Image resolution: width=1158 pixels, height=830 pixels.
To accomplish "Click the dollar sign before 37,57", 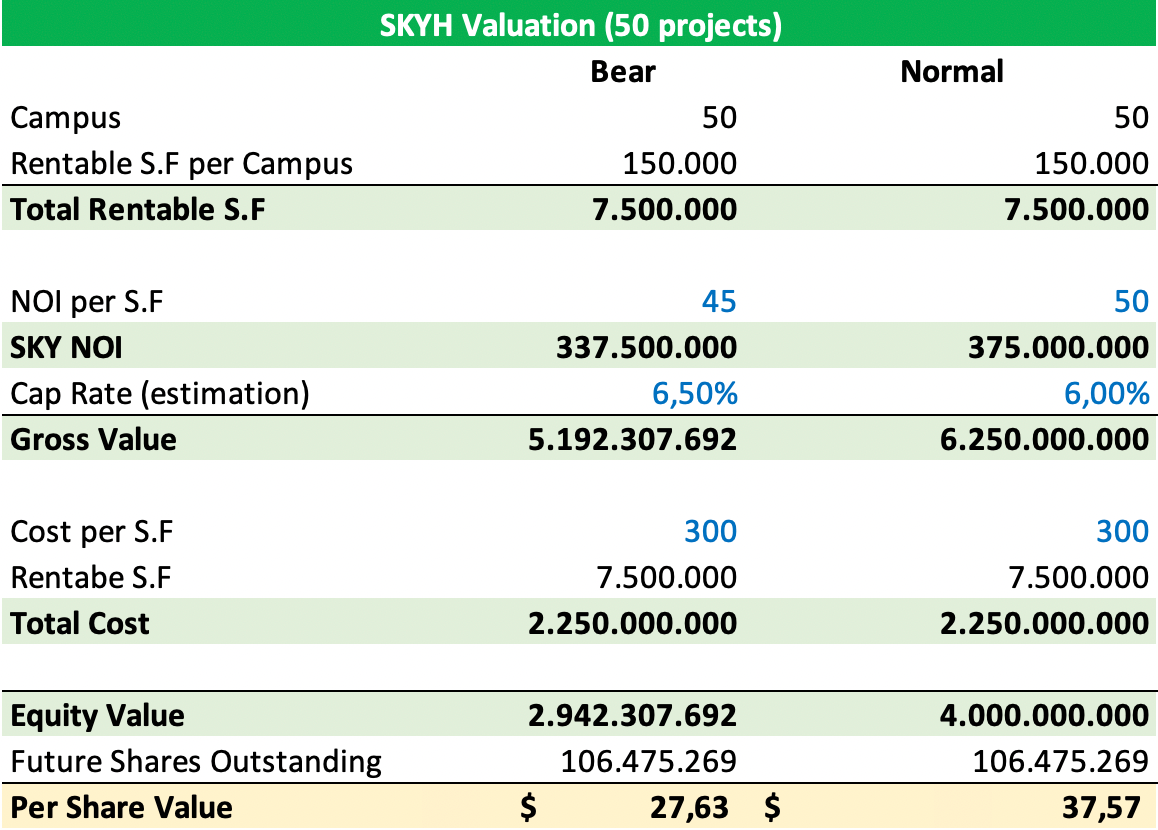I will point(772,807).
